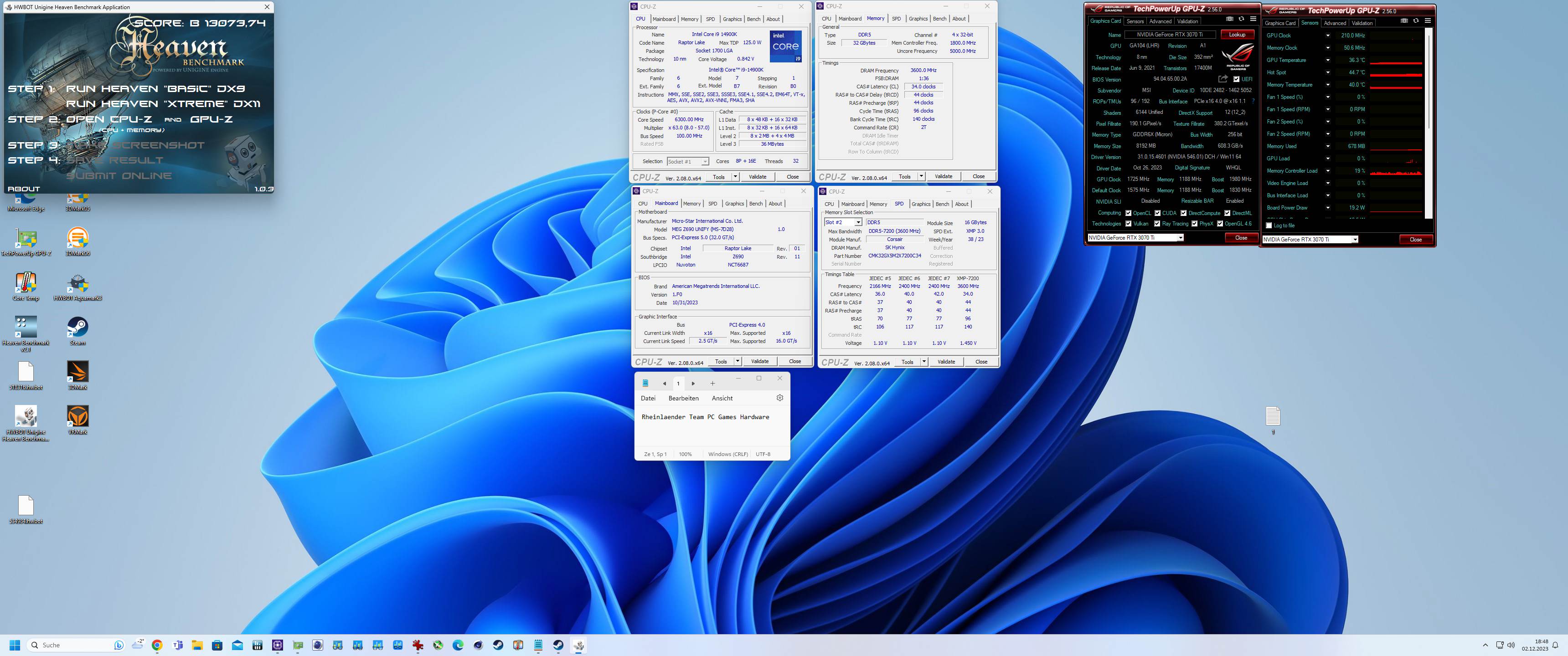Open Microsoft Store from taskbar

217,645
